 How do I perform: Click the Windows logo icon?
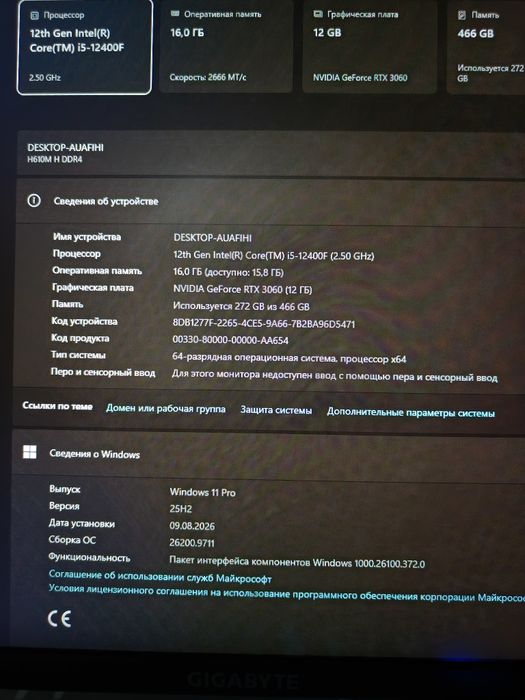(x=30, y=452)
